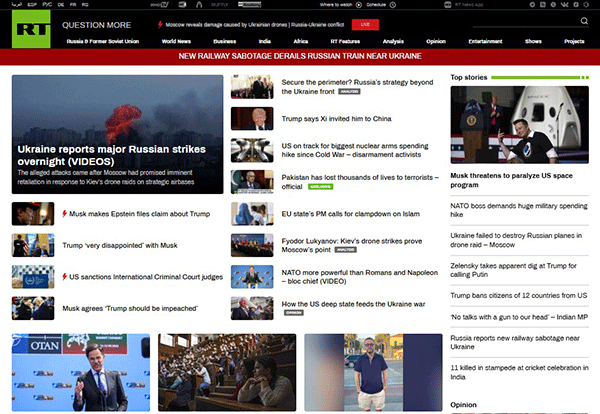The image size is (600, 414).
Task: Click the RT News App icon
Action: (447, 5)
